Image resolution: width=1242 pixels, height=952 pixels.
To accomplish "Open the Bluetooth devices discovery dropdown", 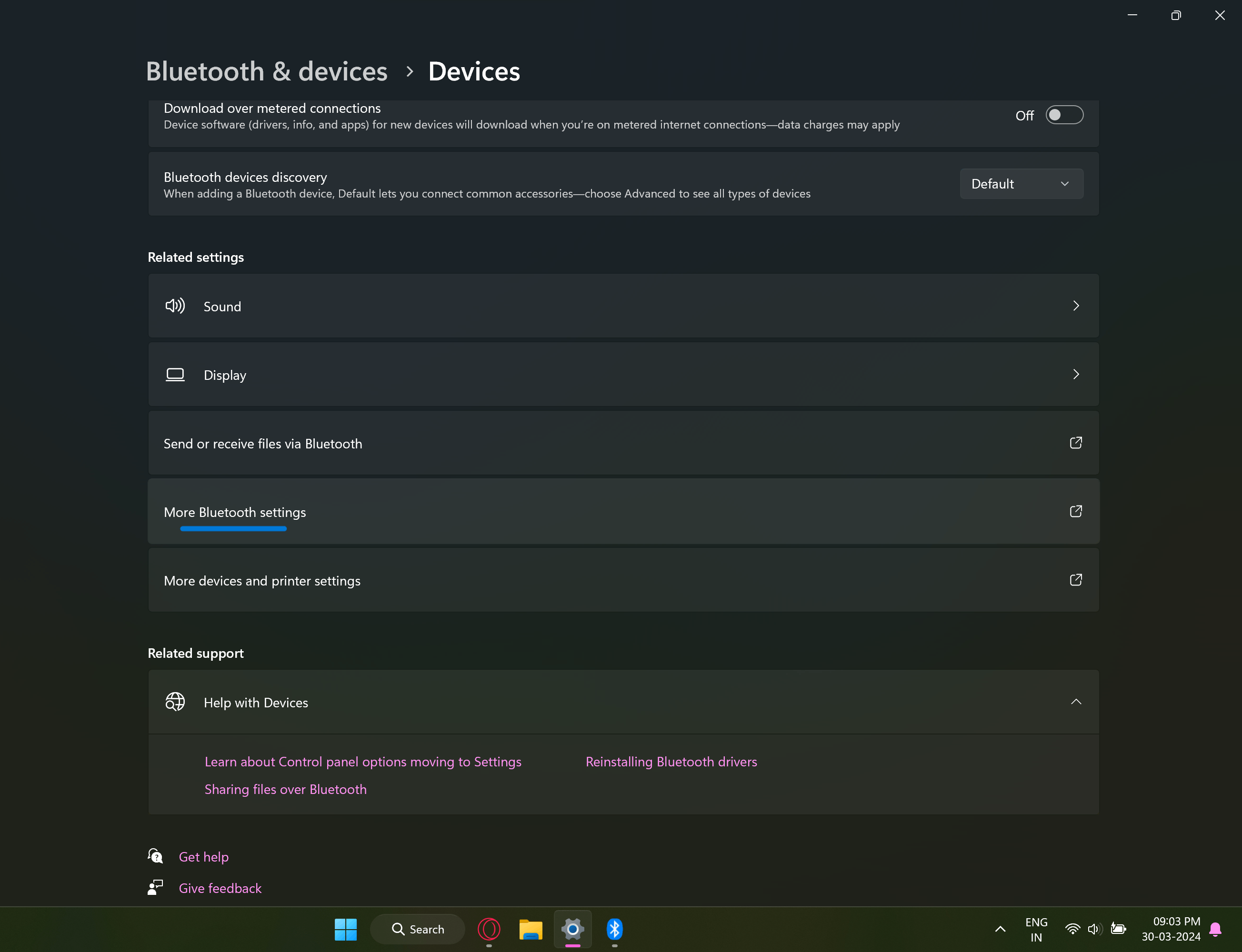I will pos(1021,183).
